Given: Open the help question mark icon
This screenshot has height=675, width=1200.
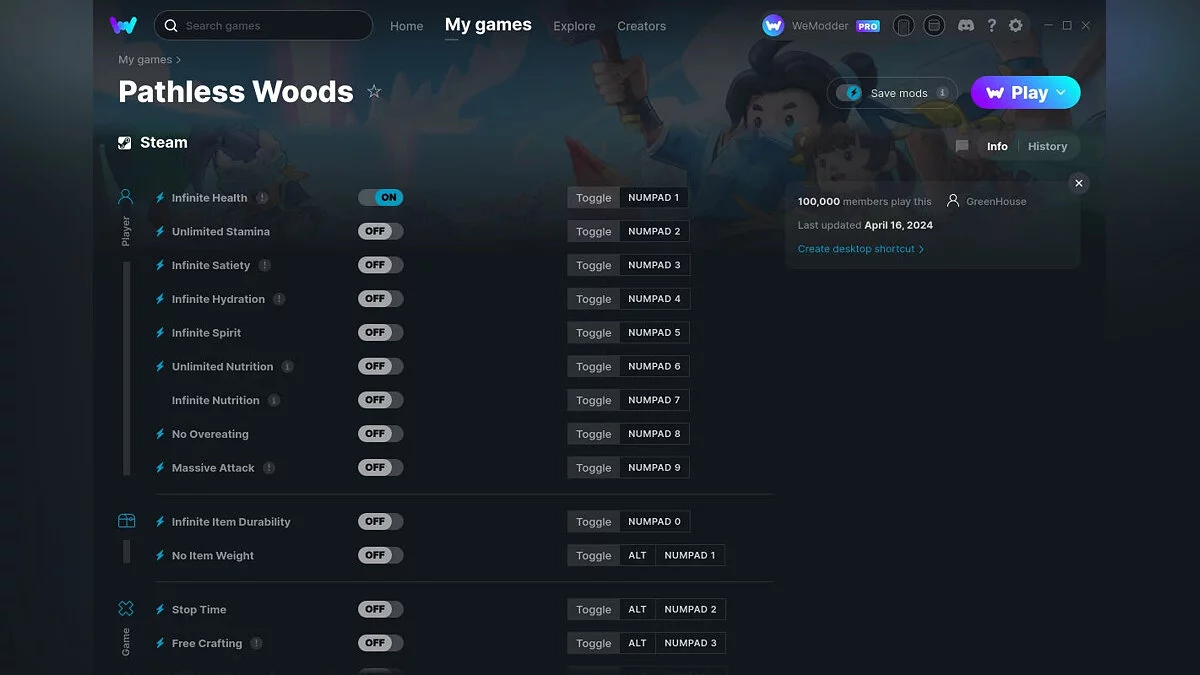Looking at the screenshot, I should click(x=991, y=26).
